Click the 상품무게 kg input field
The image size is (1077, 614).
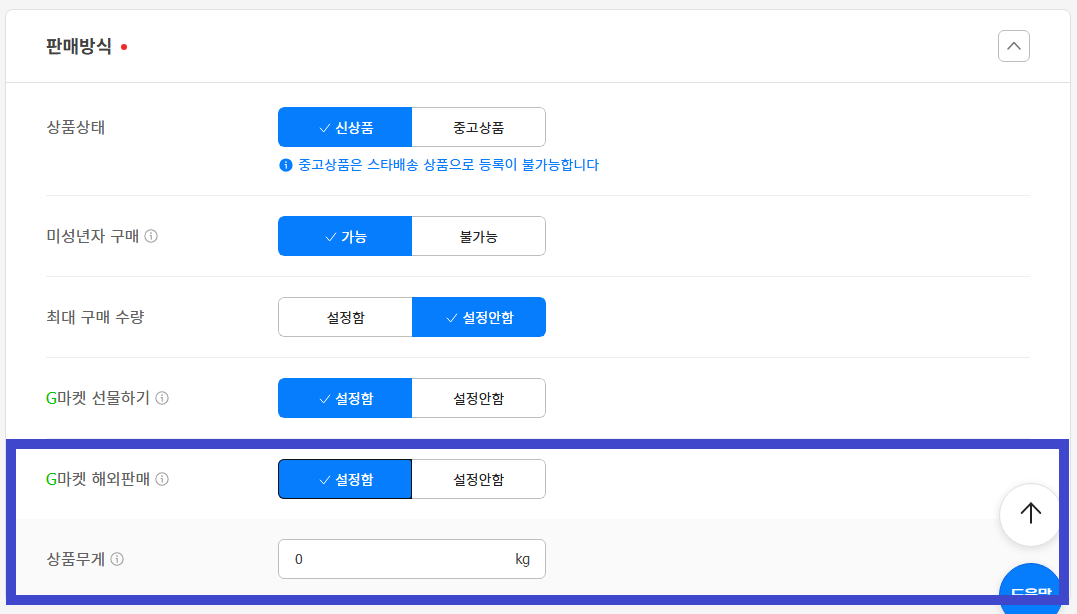[x=400, y=559]
